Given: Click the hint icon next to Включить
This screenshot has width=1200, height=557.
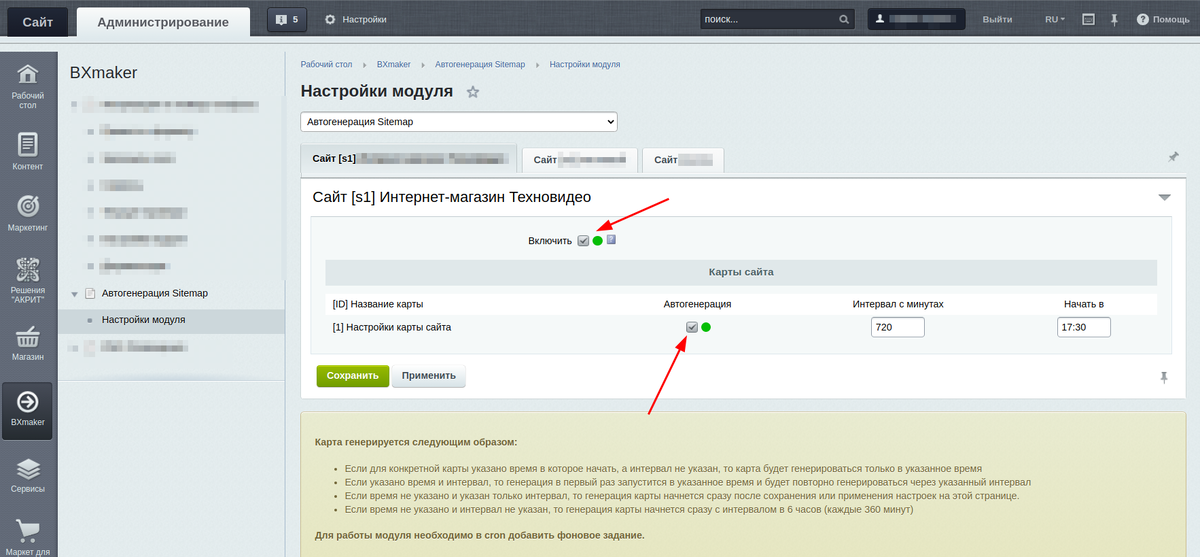Looking at the screenshot, I should pos(611,240).
